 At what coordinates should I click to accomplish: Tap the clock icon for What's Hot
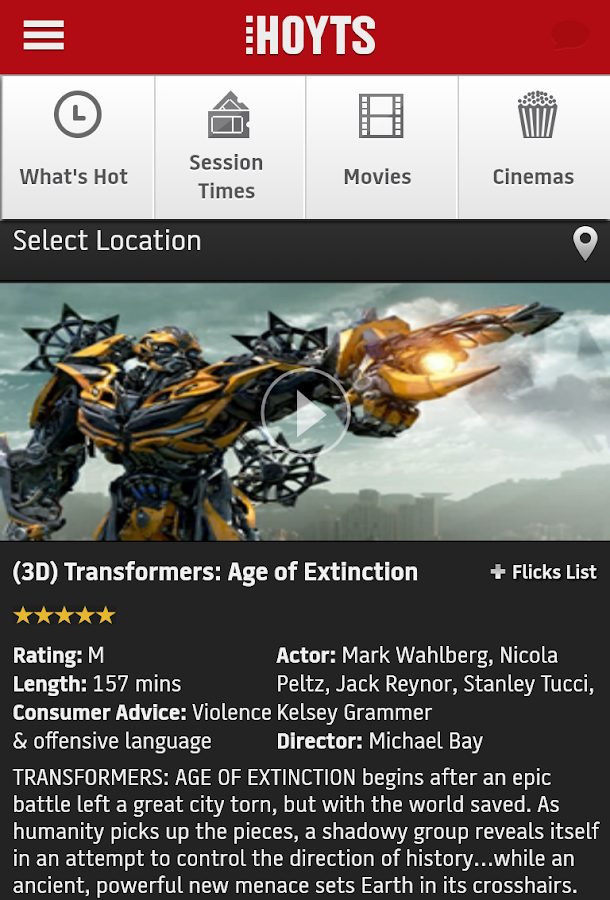(x=77, y=114)
